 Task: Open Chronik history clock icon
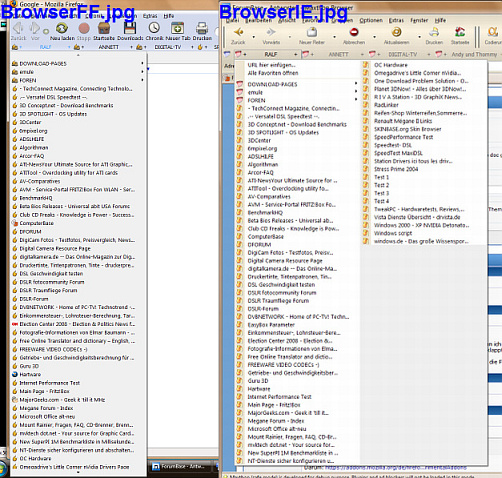(x=154, y=28)
